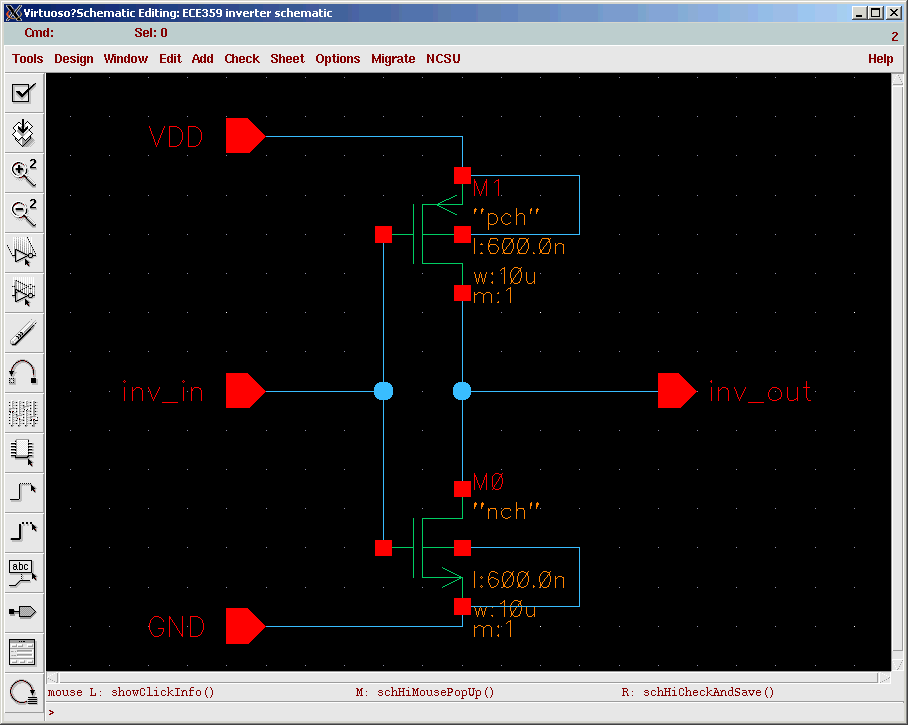Select the inv_in input pin symbol
Screen dimensions: 908x725
(246, 391)
